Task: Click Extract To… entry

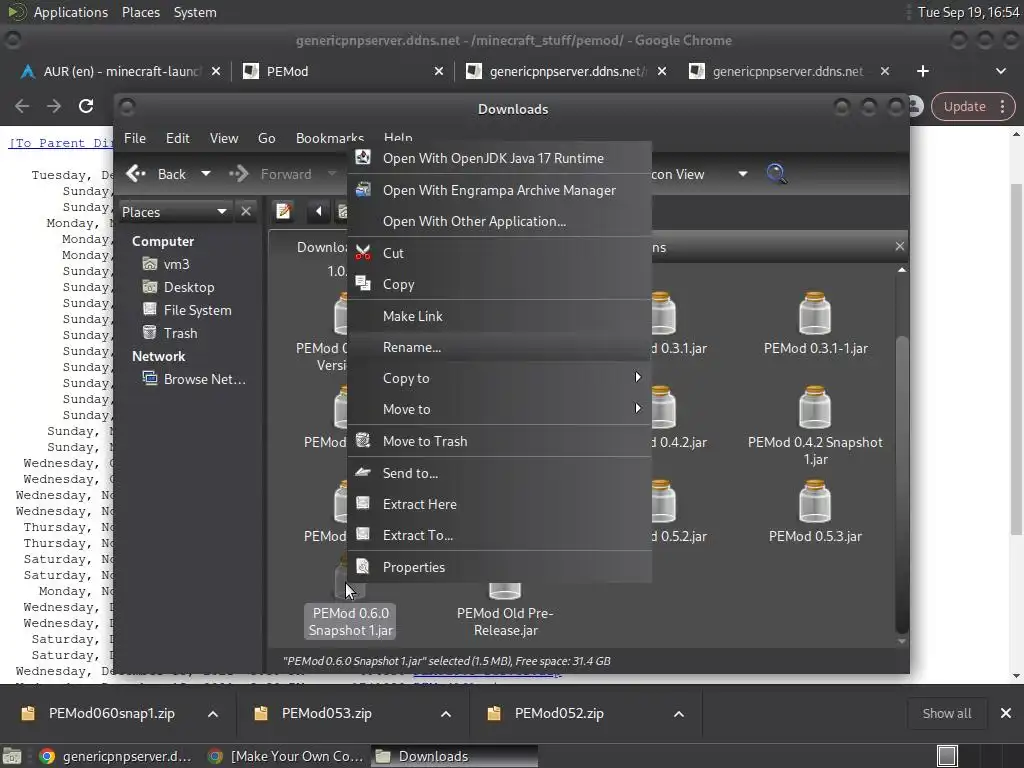Action: 500,535
